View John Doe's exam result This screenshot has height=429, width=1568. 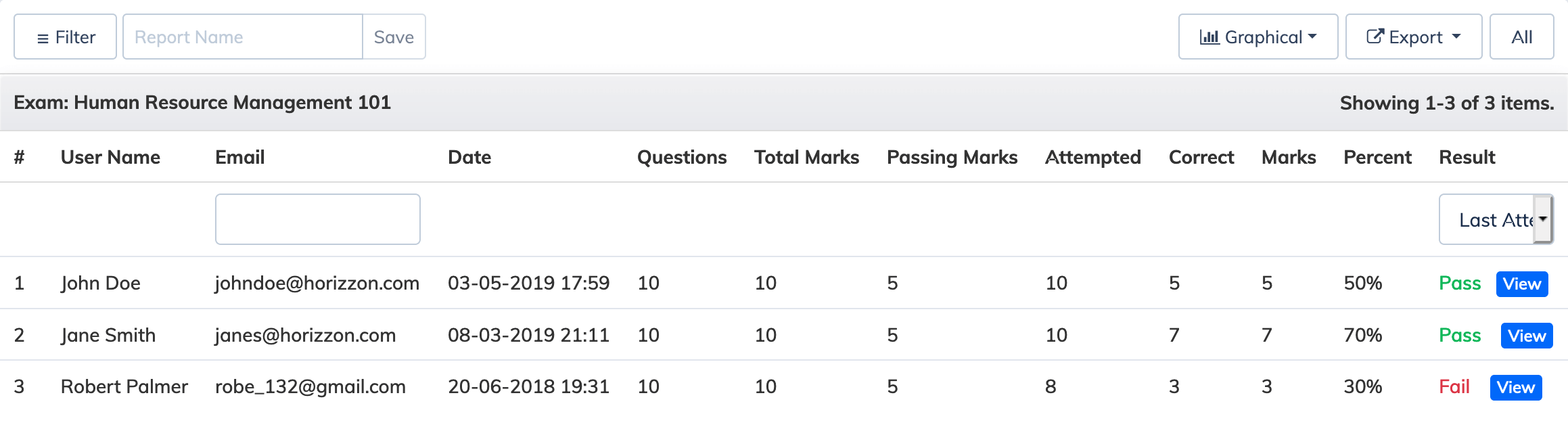point(1522,284)
